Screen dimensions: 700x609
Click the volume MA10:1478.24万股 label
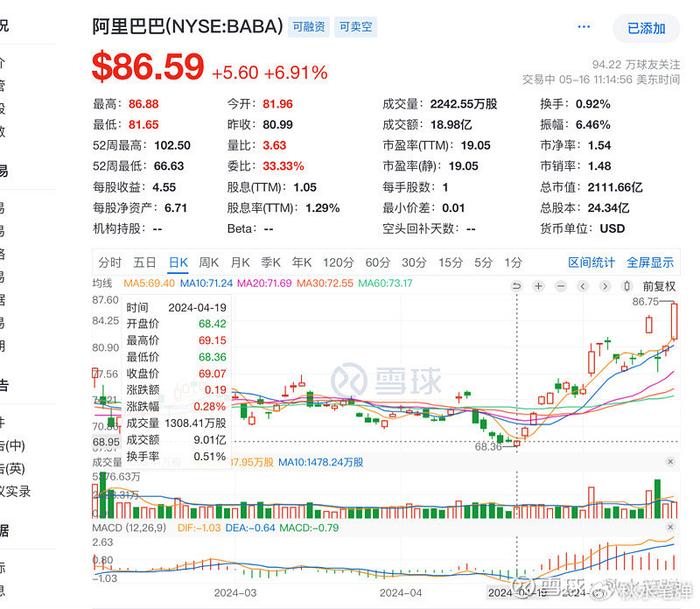[x=321, y=462]
